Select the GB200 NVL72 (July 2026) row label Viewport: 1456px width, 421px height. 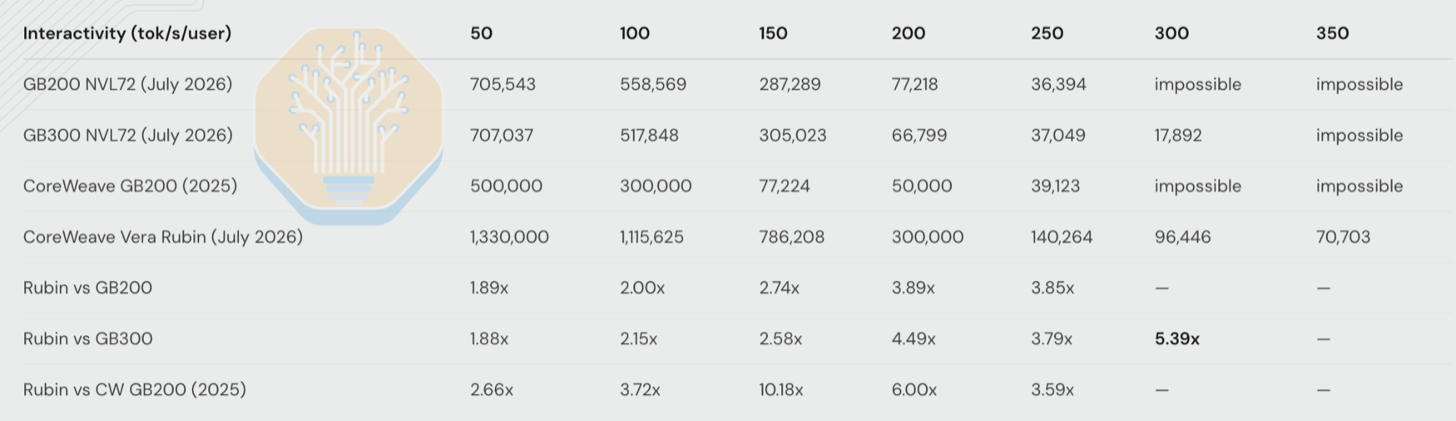tap(127, 84)
